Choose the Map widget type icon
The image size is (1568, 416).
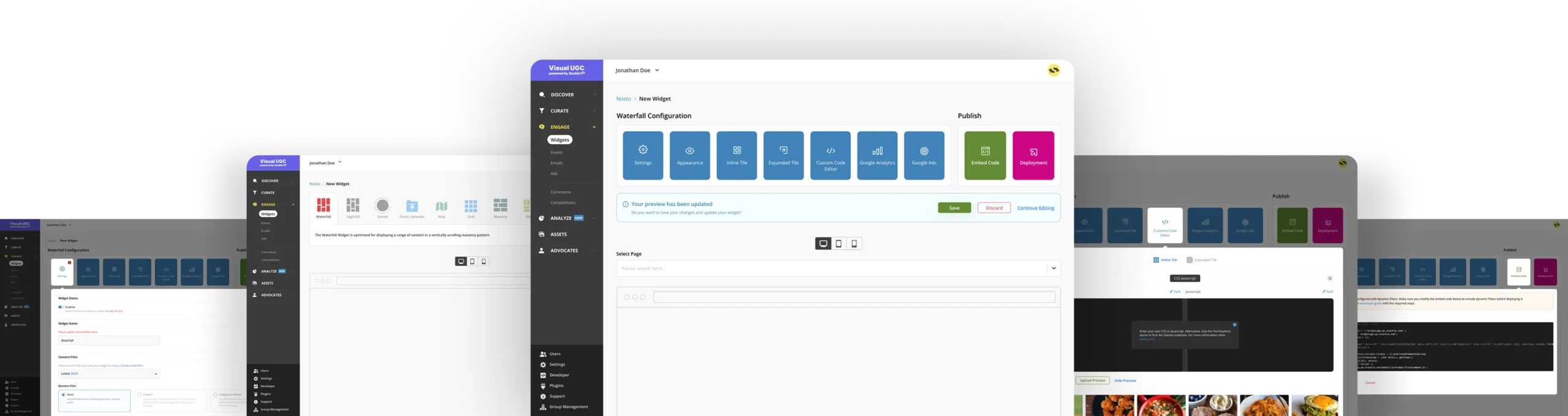click(x=441, y=206)
